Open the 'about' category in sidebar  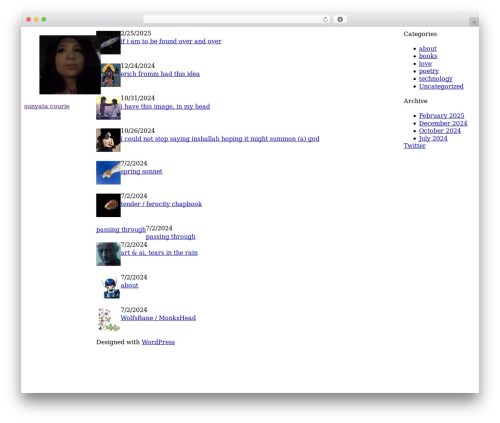click(428, 49)
